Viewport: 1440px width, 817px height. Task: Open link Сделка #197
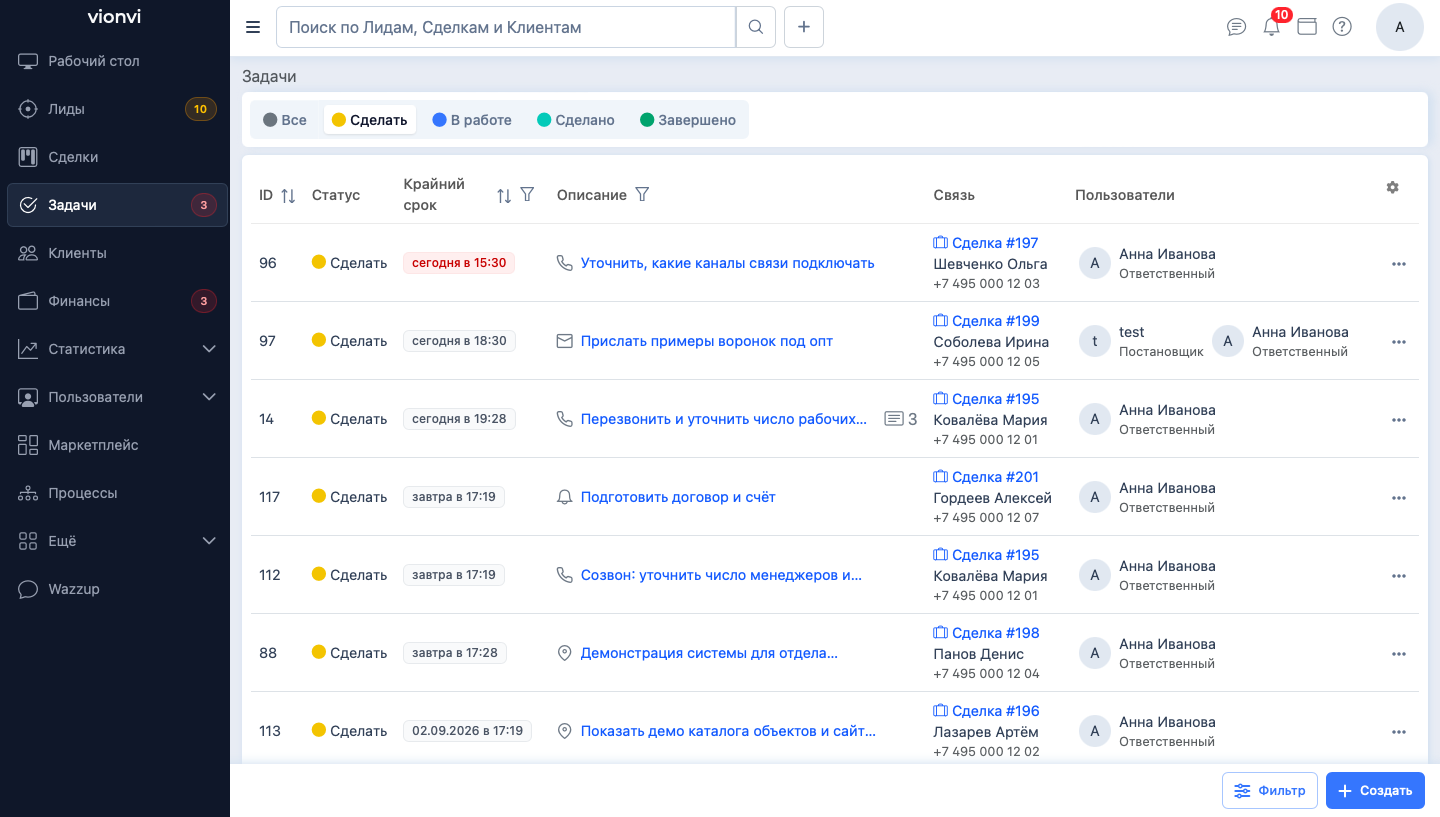986,243
